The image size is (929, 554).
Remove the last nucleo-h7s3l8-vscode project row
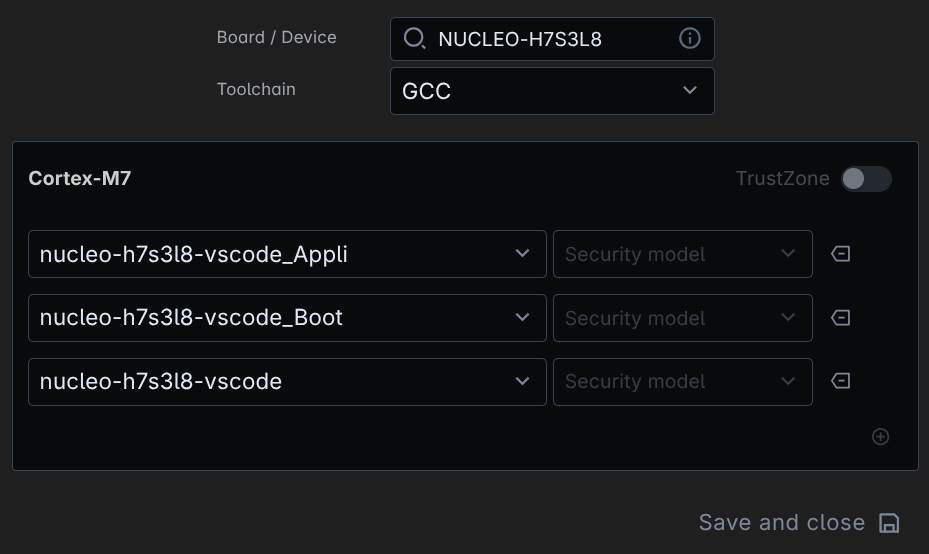click(x=841, y=381)
